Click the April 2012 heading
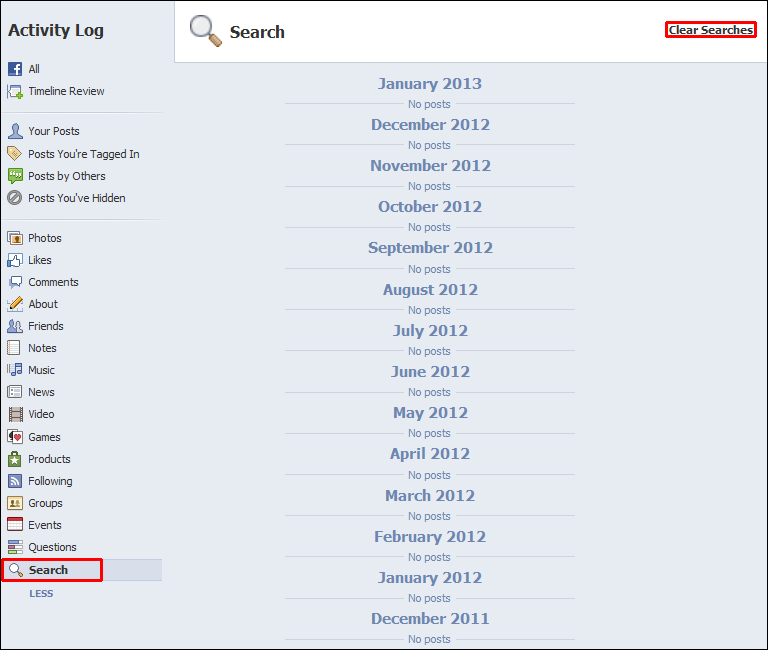Image resolution: width=768 pixels, height=650 pixels. tap(430, 454)
